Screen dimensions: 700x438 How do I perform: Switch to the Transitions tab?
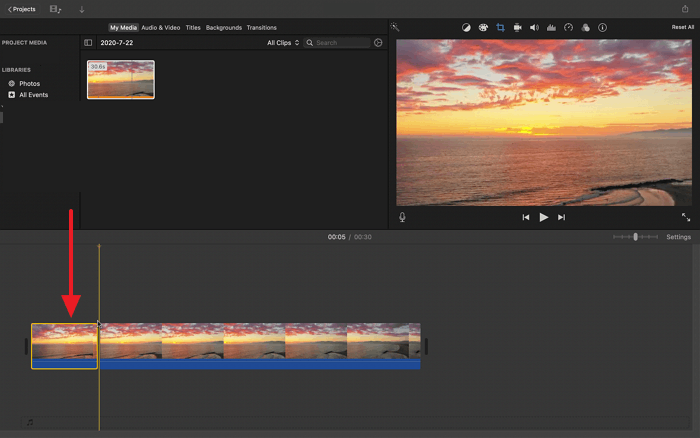tap(261, 28)
